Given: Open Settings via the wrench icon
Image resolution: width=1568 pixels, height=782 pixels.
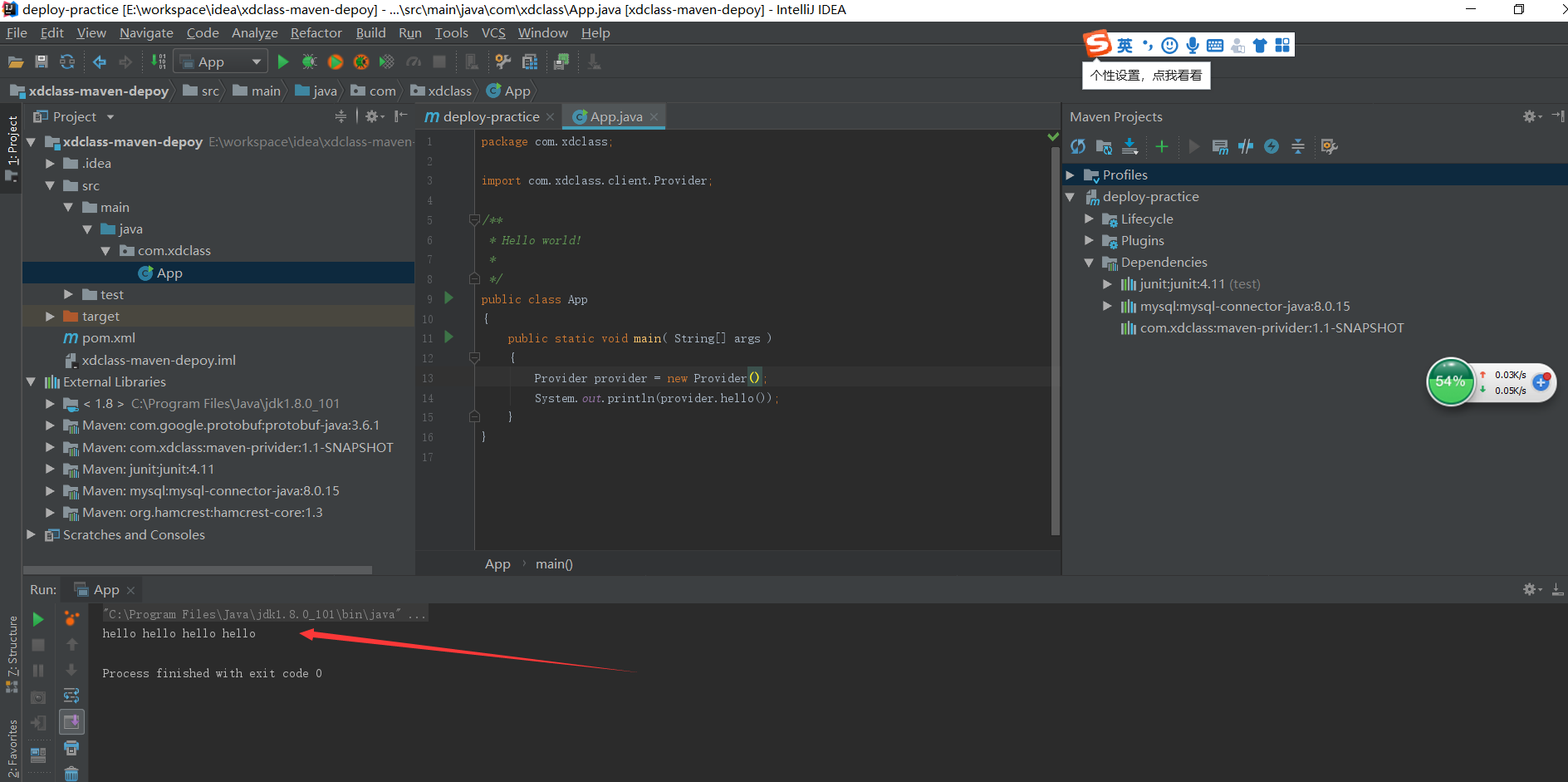Looking at the screenshot, I should (502, 61).
